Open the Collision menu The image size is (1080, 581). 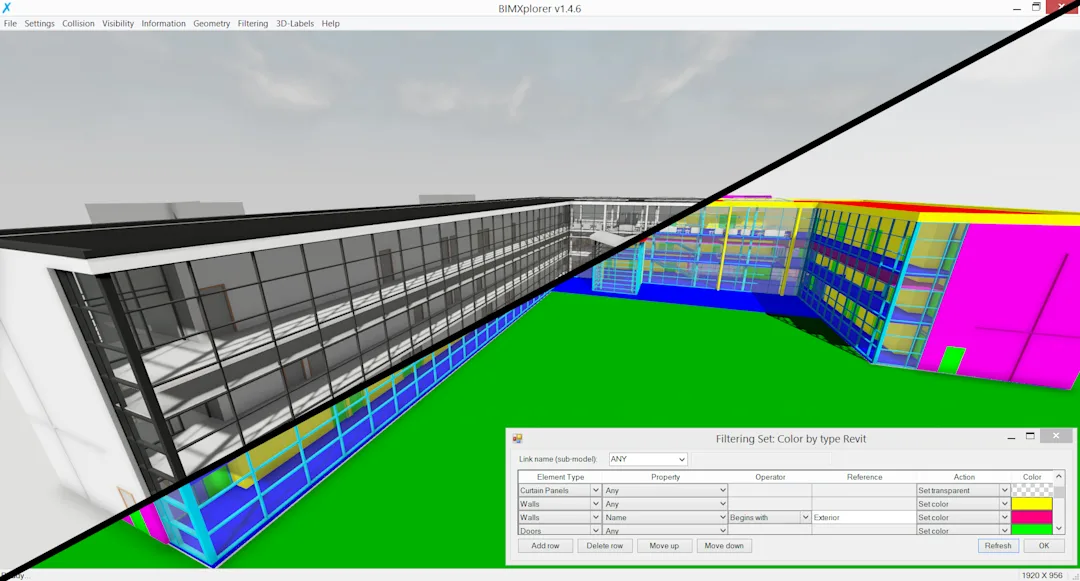pyautogui.click(x=77, y=23)
